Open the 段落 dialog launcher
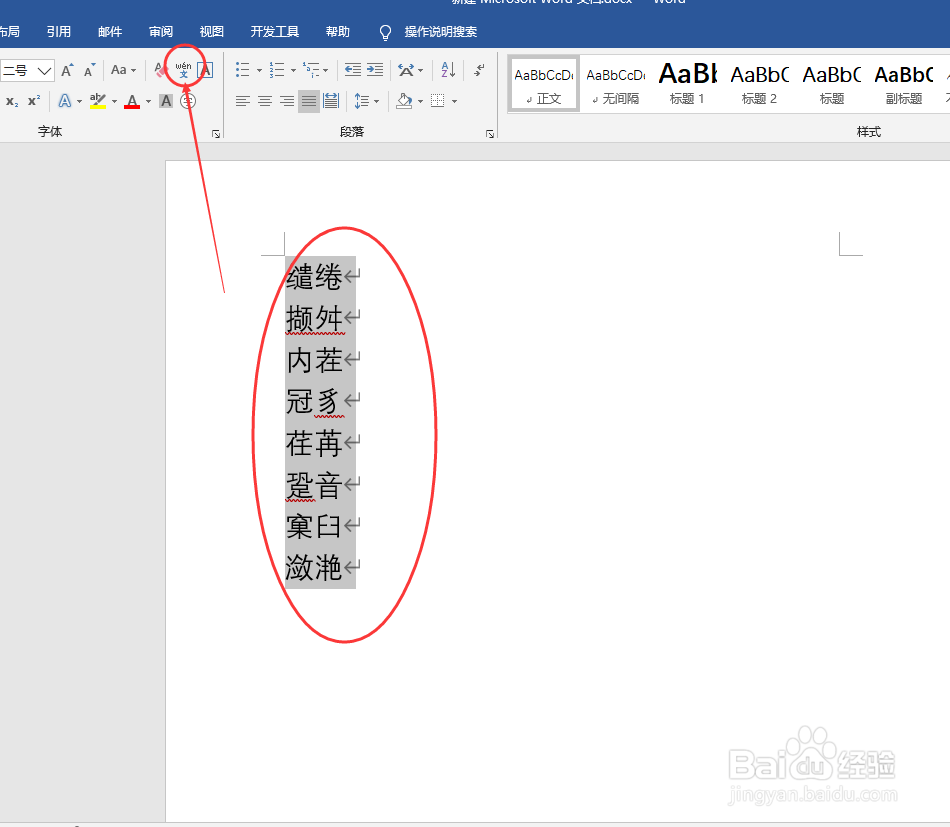Screen dimensions: 950x827 click(489, 132)
